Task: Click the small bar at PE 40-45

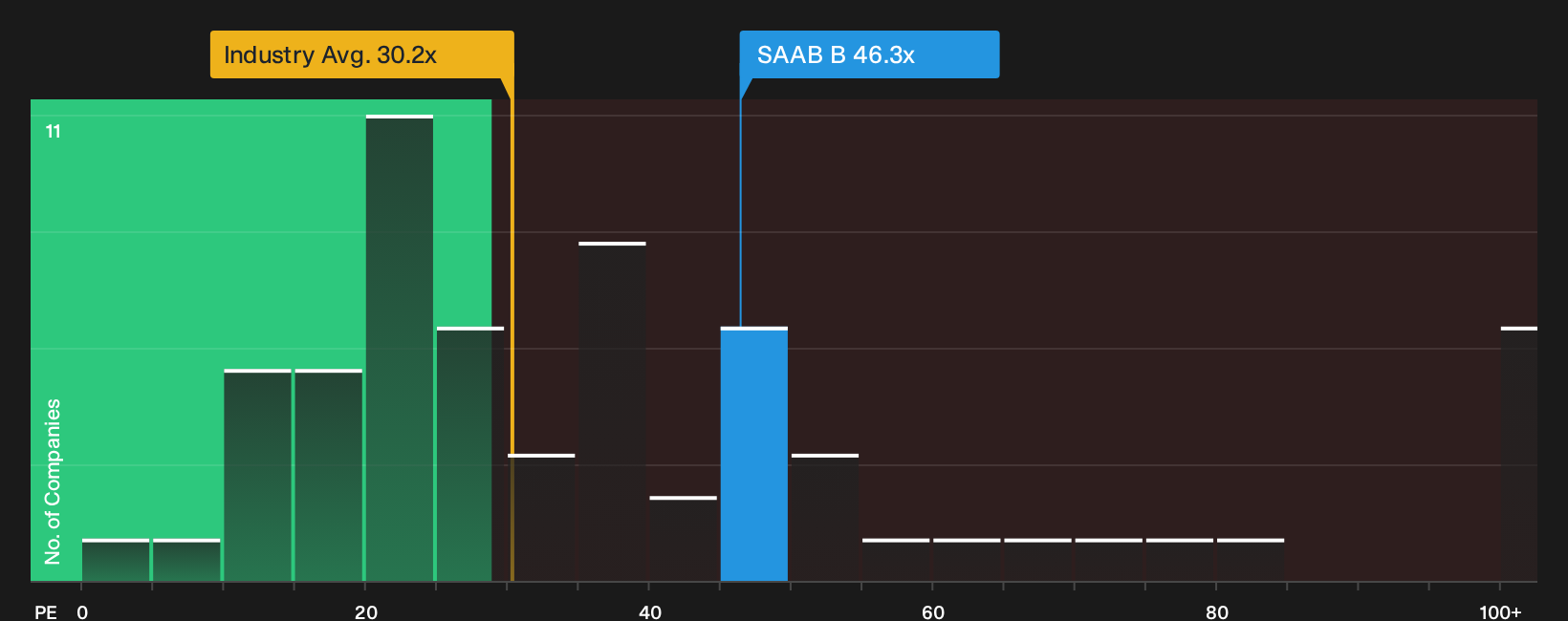Action: click(x=684, y=539)
